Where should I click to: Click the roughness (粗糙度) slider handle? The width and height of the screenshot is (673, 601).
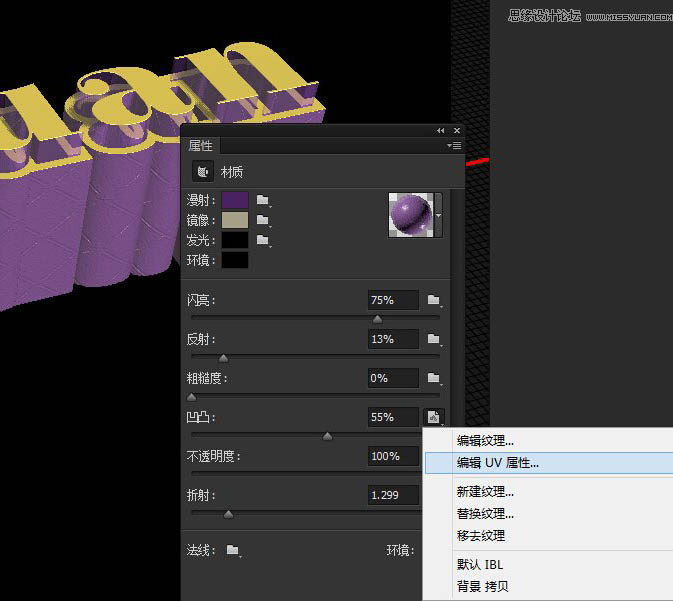(x=191, y=397)
